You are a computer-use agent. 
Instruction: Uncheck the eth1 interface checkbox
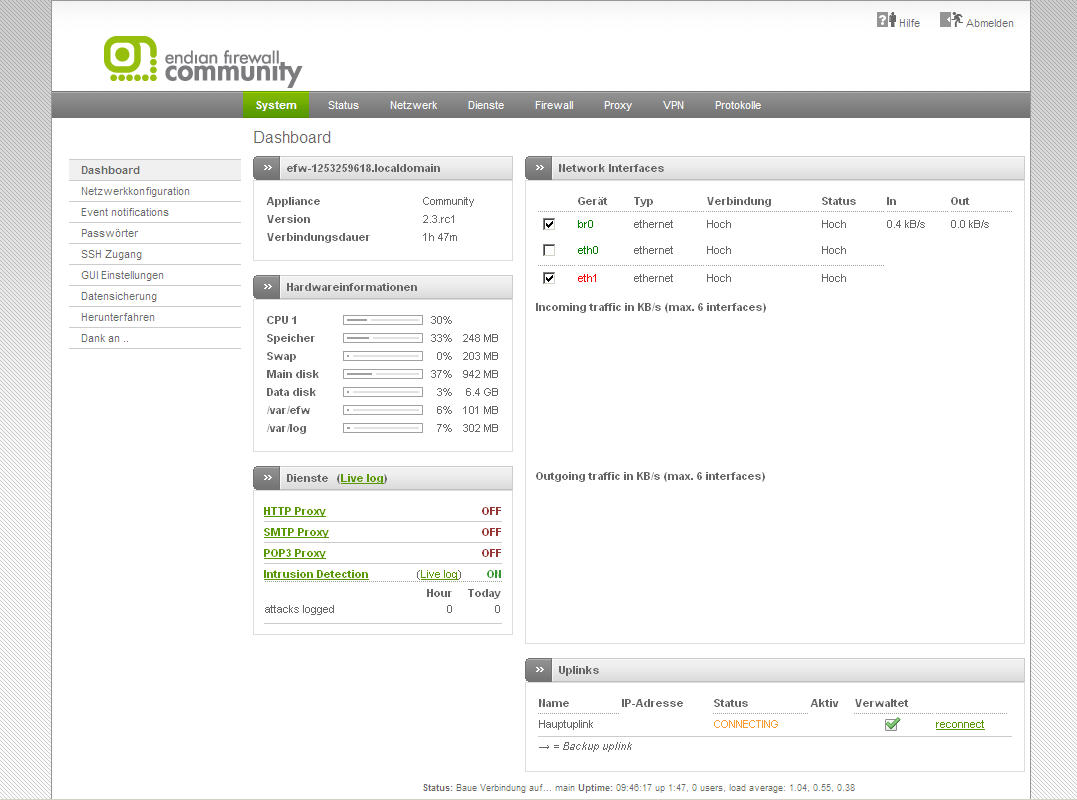pos(549,278)
